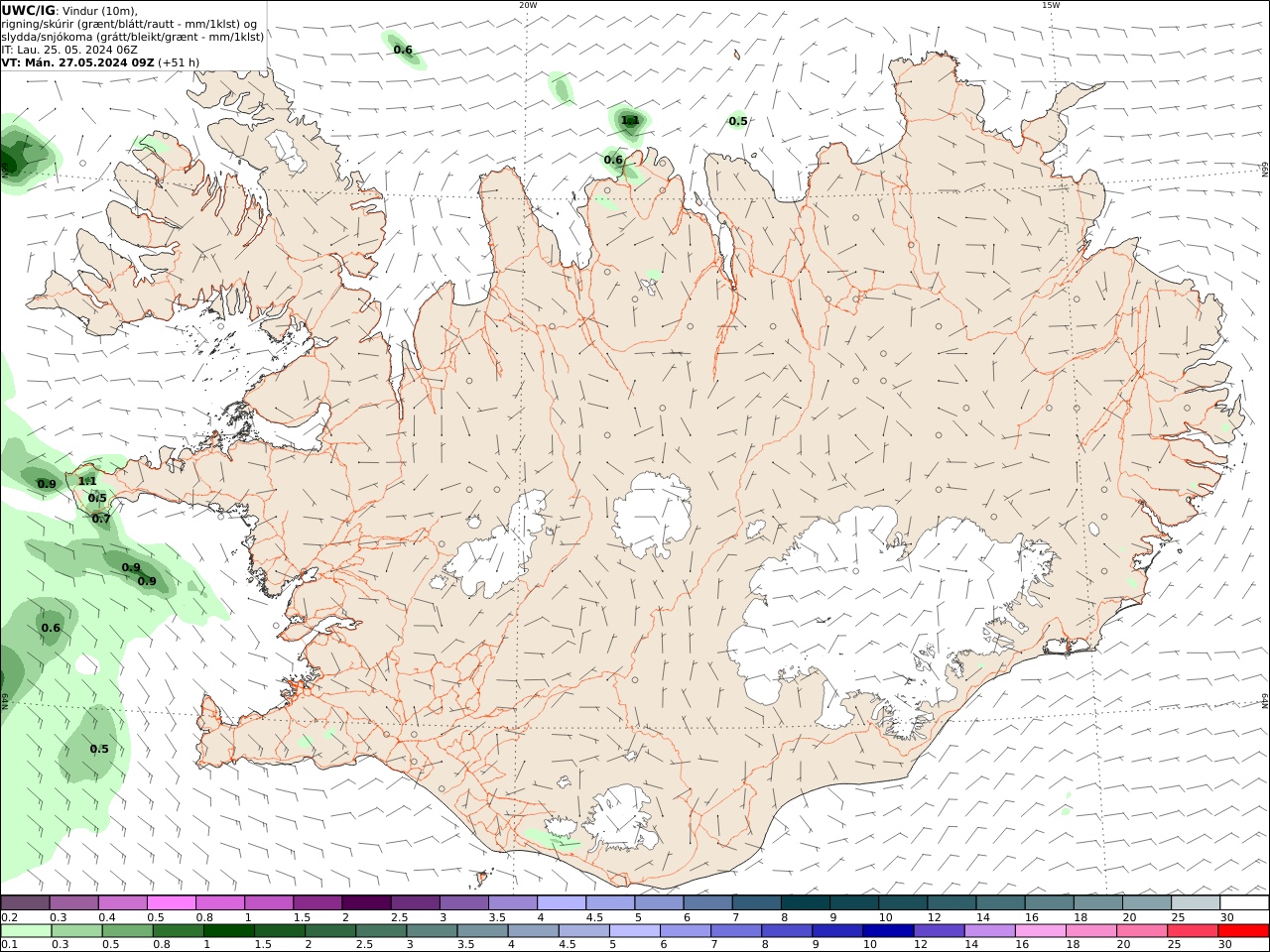The image size is (1270, 952).
Task: Click the navy blue 10–12 rain scale swatch
Action: 887,931
